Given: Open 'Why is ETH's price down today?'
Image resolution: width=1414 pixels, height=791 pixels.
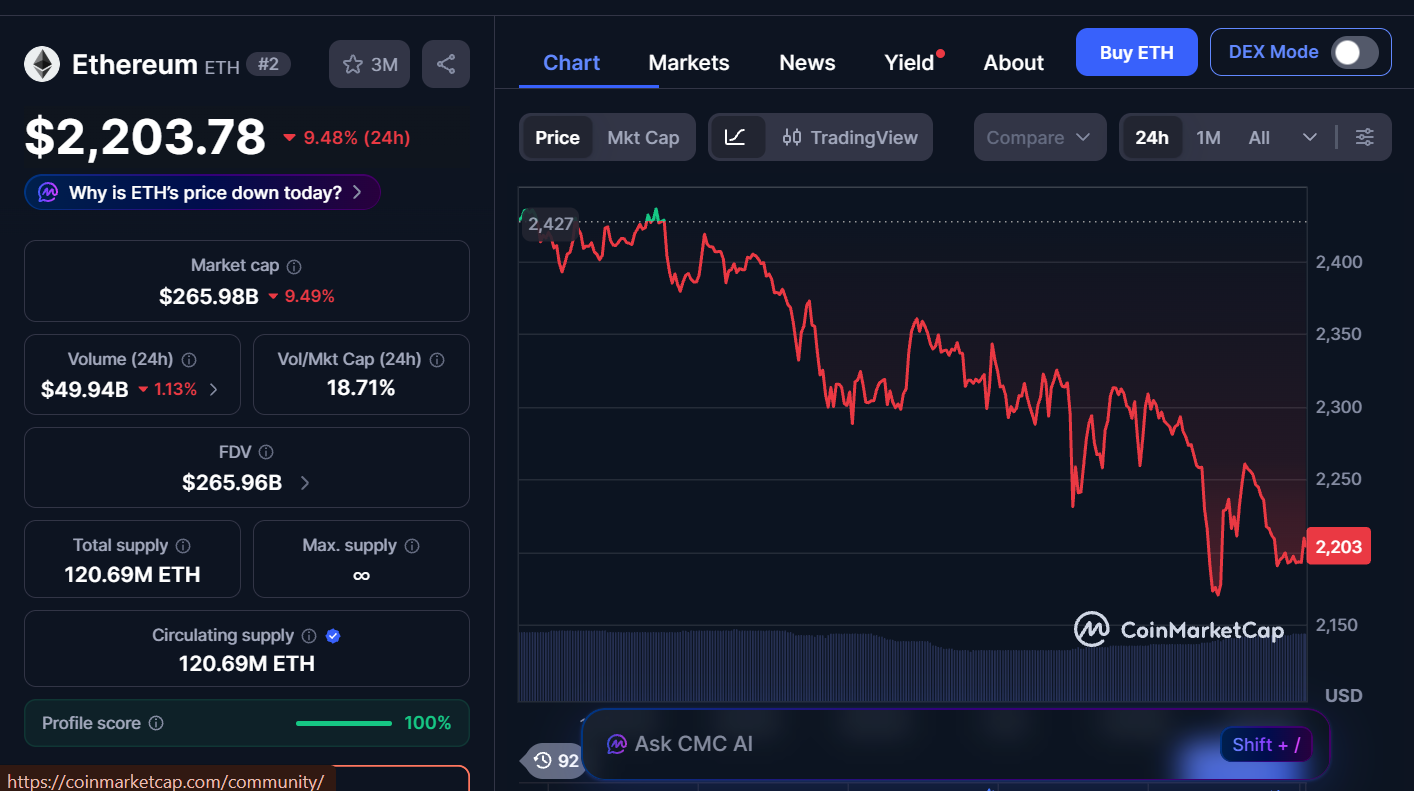Looking at the screenshot, I should [201, 192].
